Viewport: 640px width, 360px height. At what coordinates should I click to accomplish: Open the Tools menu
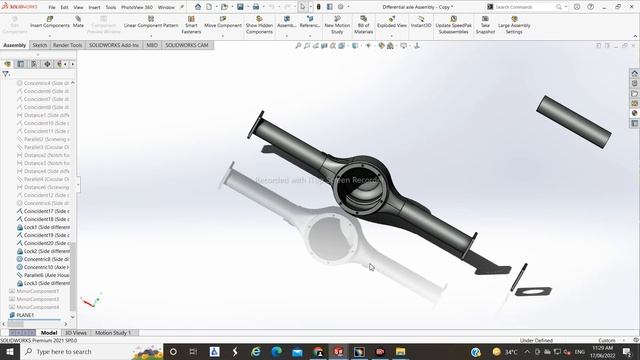111,7
